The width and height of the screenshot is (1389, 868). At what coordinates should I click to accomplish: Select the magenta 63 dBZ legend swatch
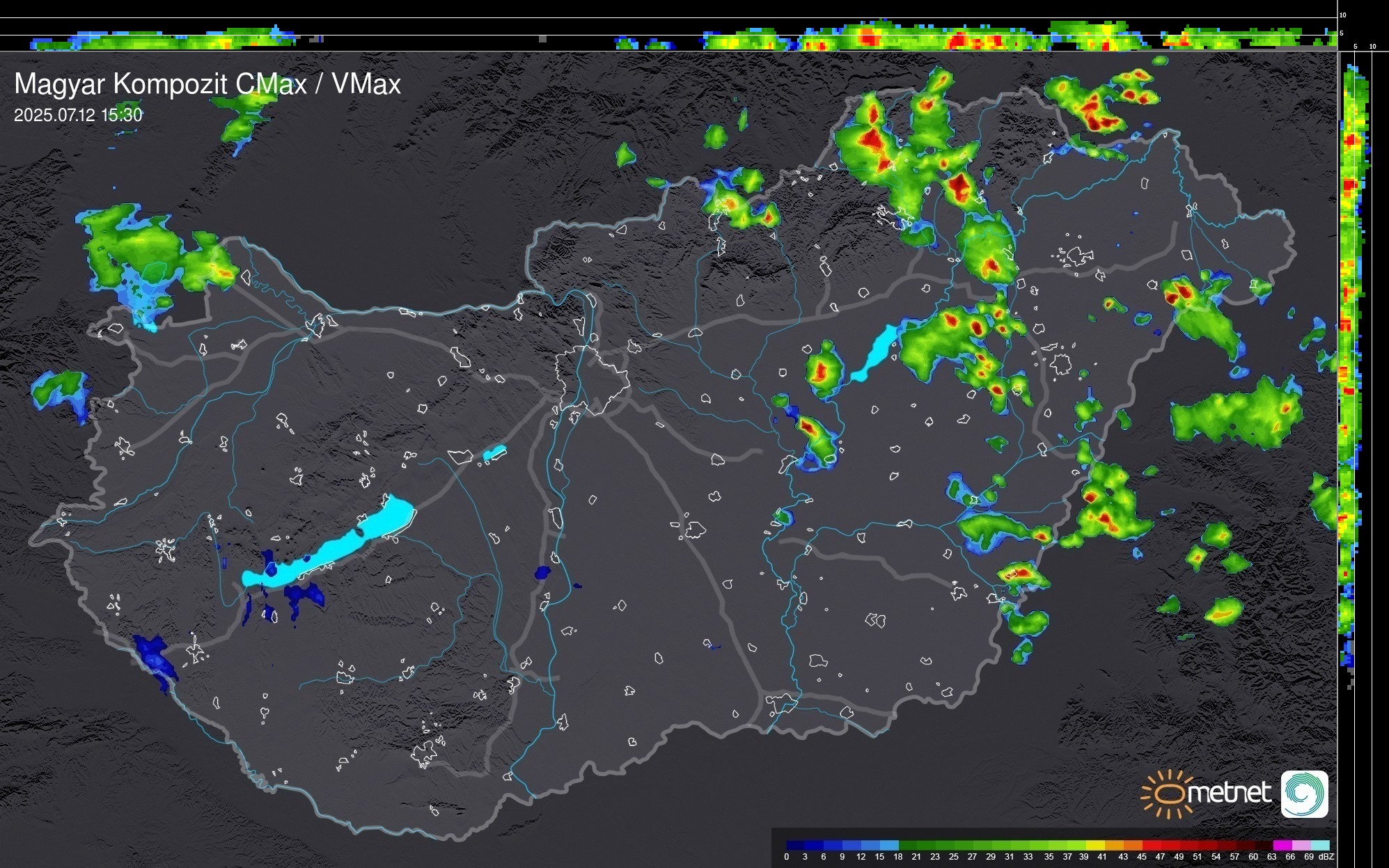[1281, 845]
